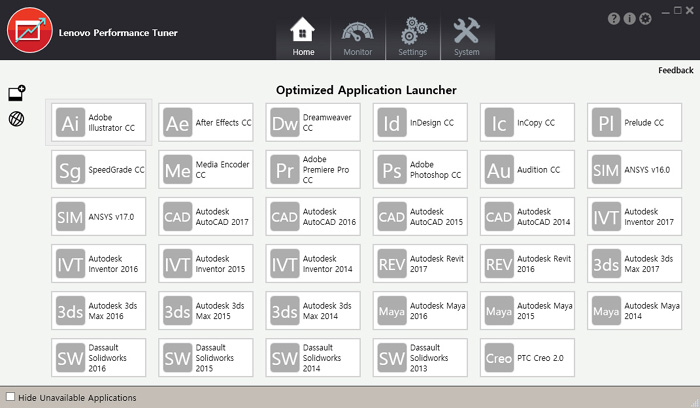Click the Feedback link
The image size is (700, 408).
tap(675, 70)
